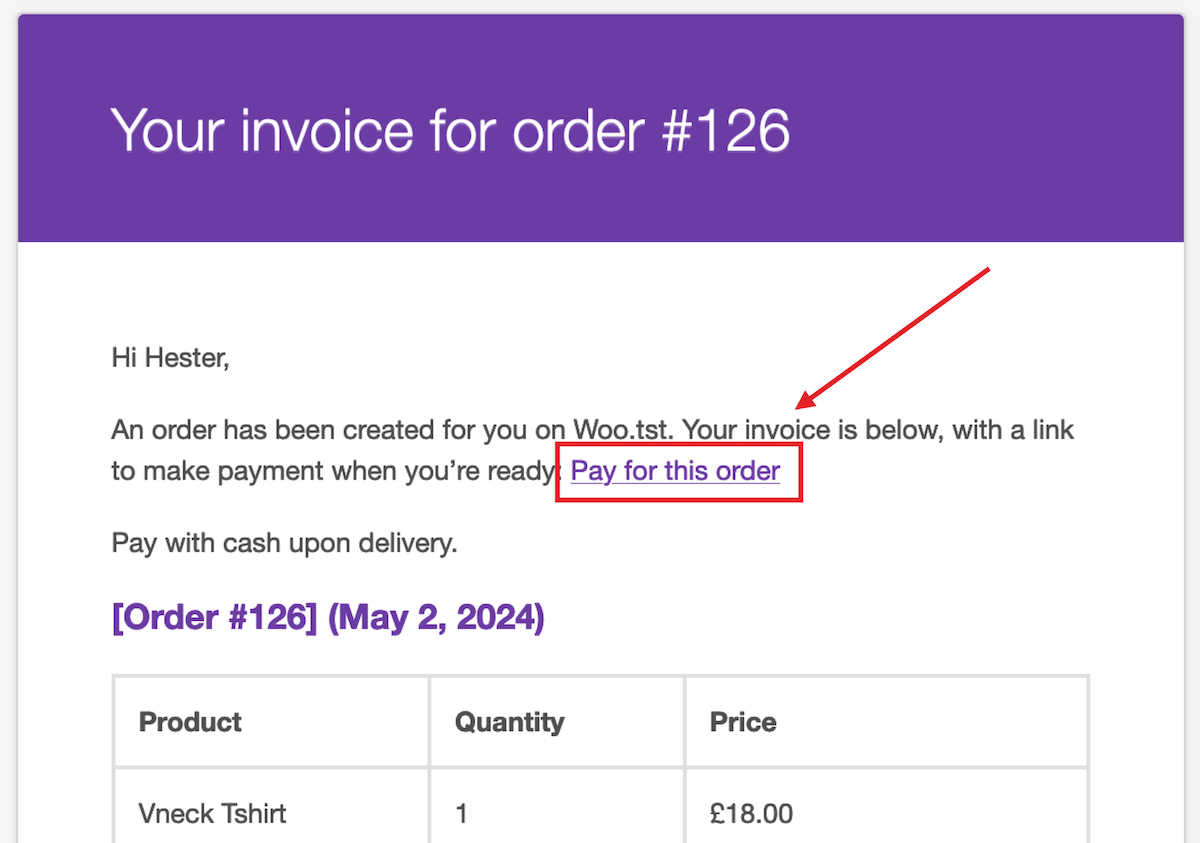Click the 'Price' table header
The width and height of the screenshot is (1200, 843).
742,721
